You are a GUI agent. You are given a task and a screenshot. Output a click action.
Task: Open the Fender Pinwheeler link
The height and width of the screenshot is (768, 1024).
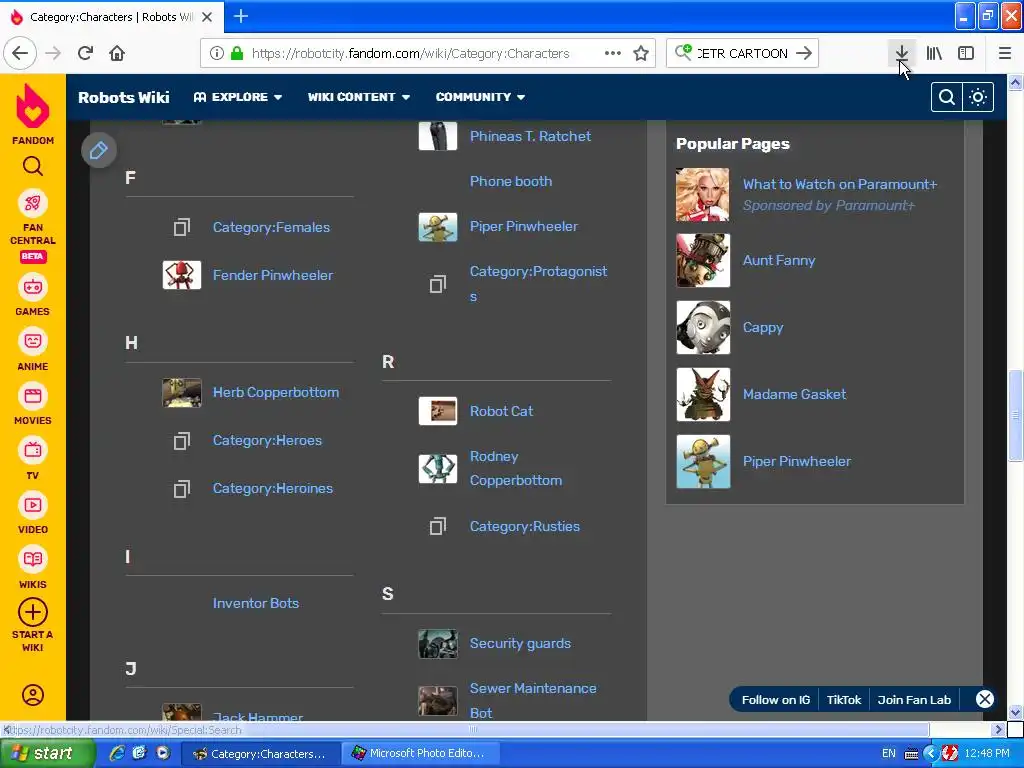pos(272,275)
